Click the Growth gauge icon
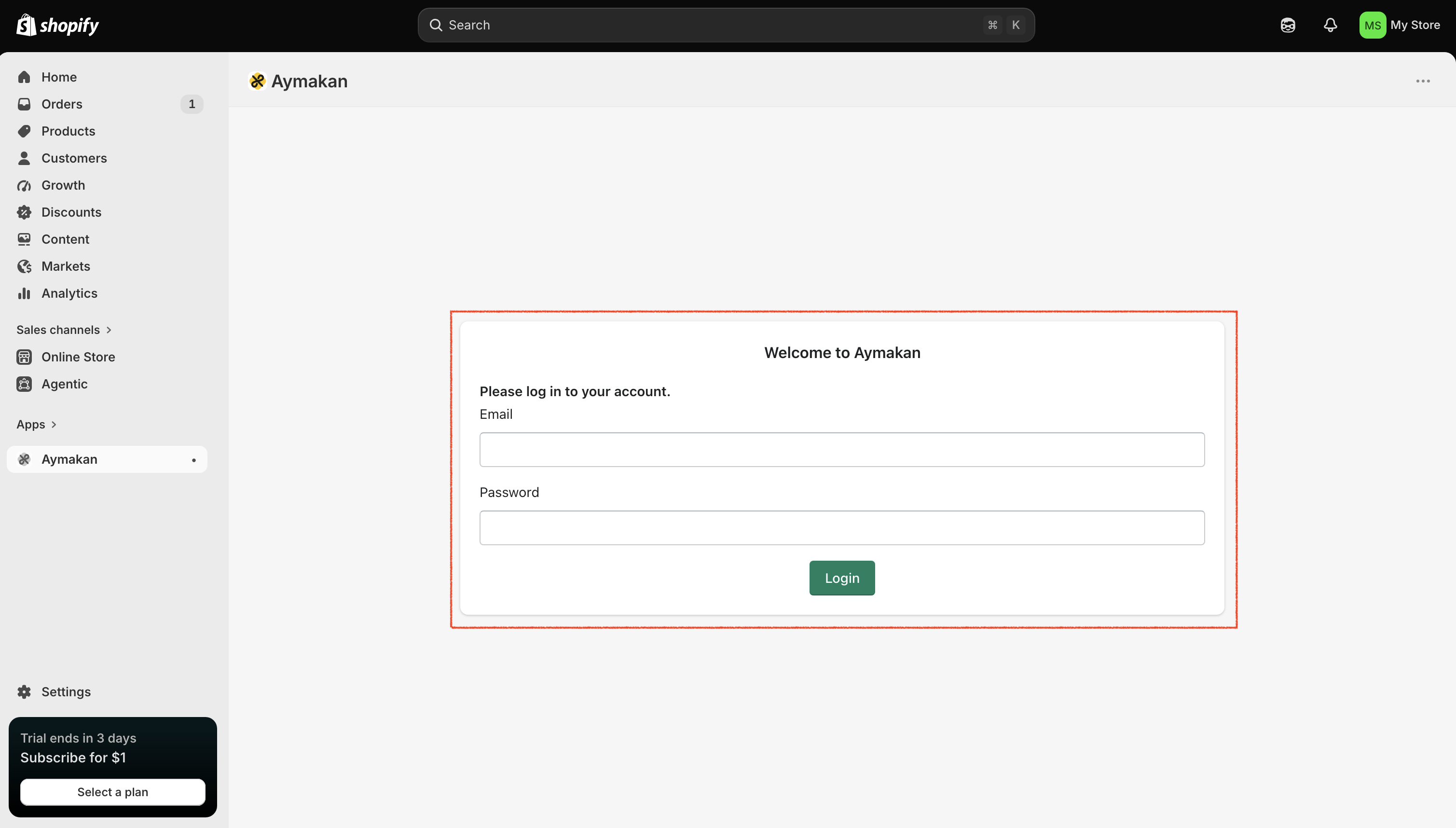1456x828 pixels. tap(24, 185)
